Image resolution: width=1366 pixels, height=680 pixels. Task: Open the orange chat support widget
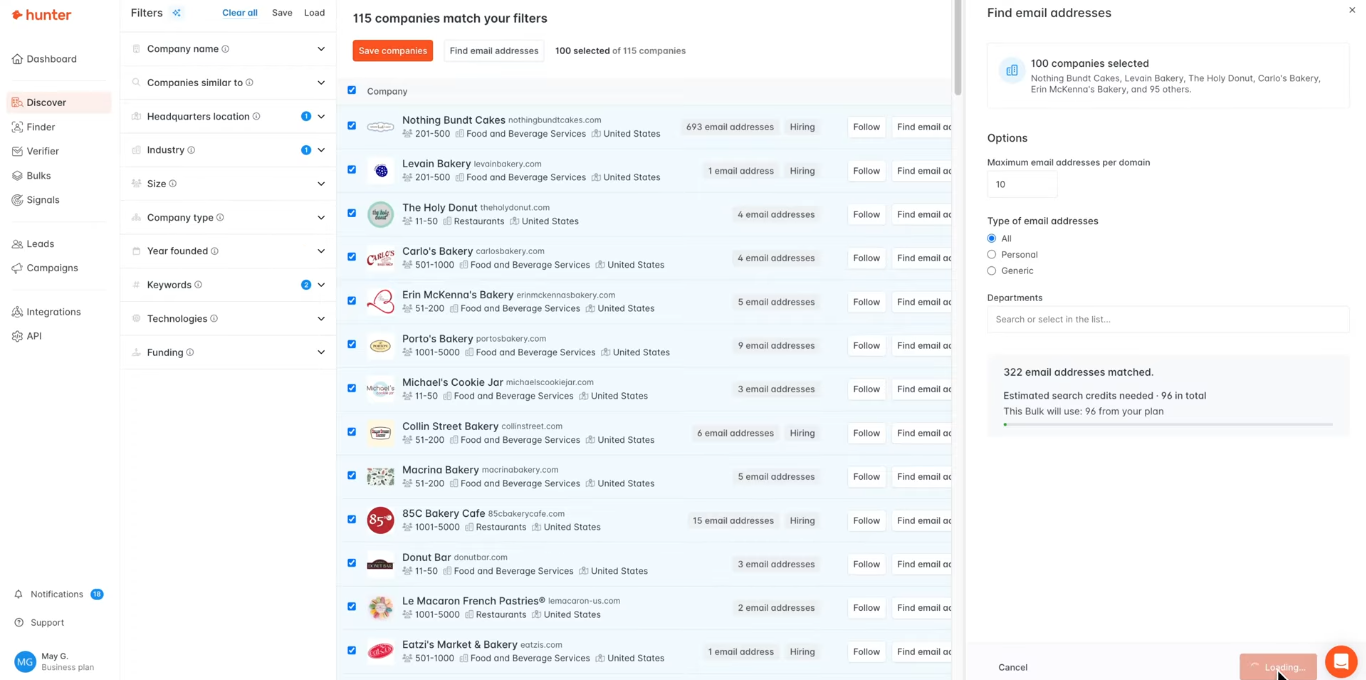coord(1340,661)
